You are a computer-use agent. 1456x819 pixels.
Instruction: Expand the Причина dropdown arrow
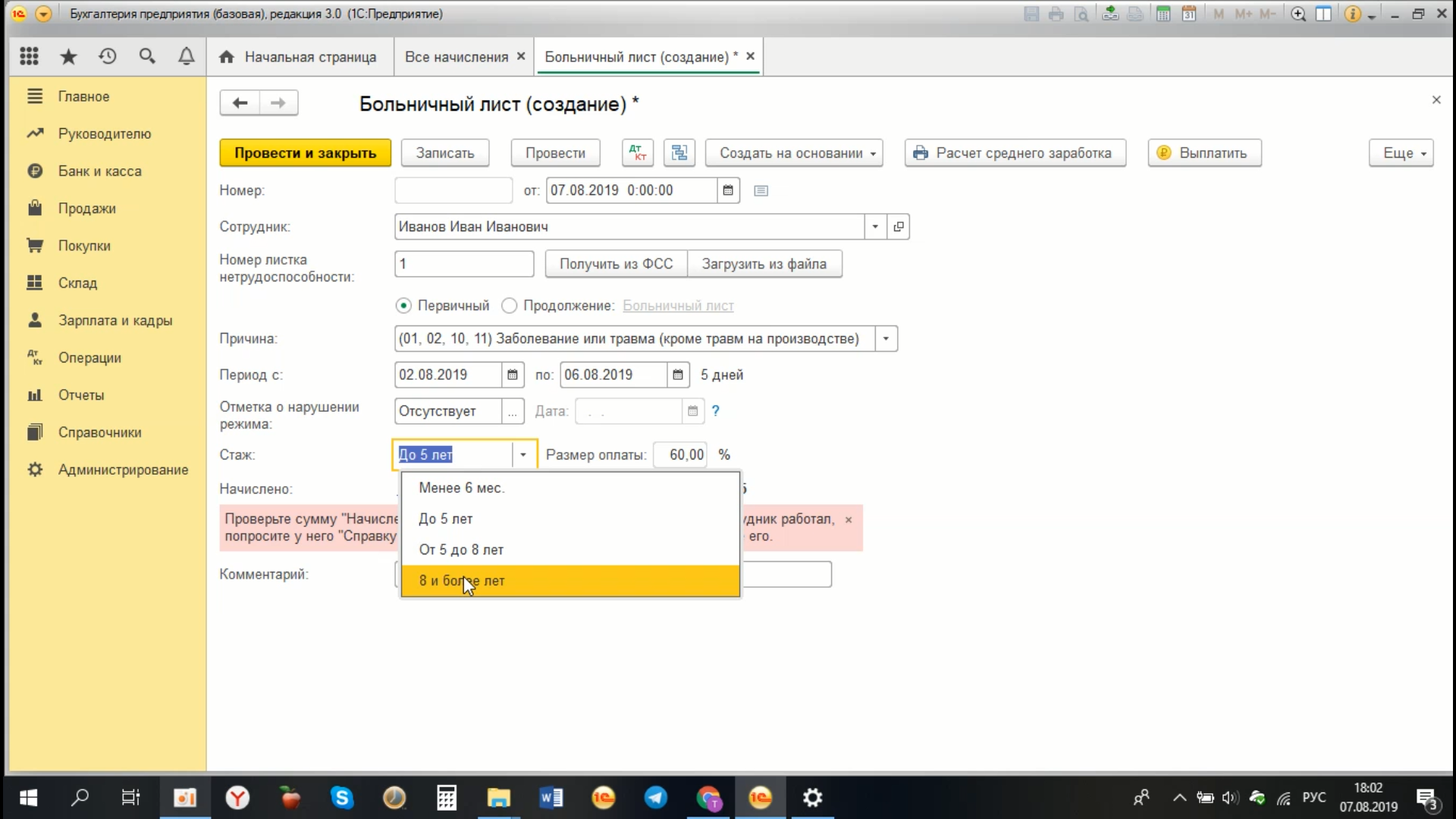[886, 339]
